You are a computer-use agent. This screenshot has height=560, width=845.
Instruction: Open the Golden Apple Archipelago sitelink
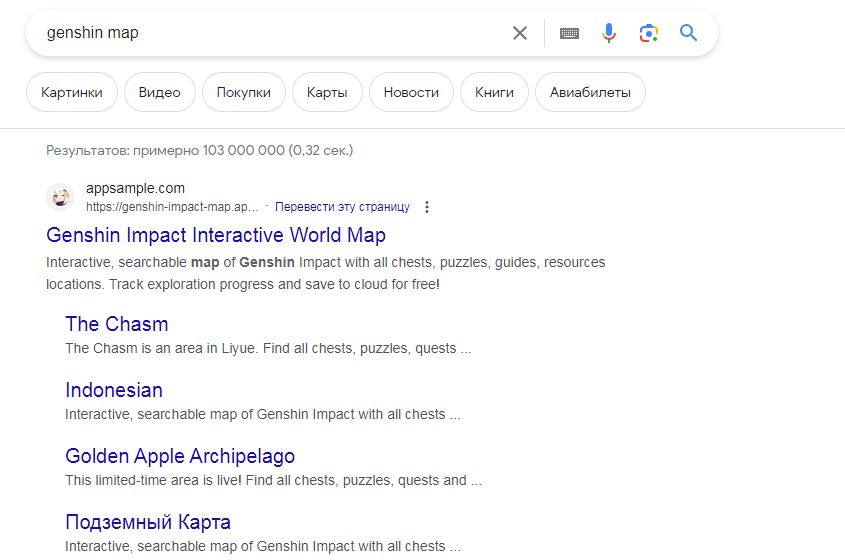(x=180, y=456)
